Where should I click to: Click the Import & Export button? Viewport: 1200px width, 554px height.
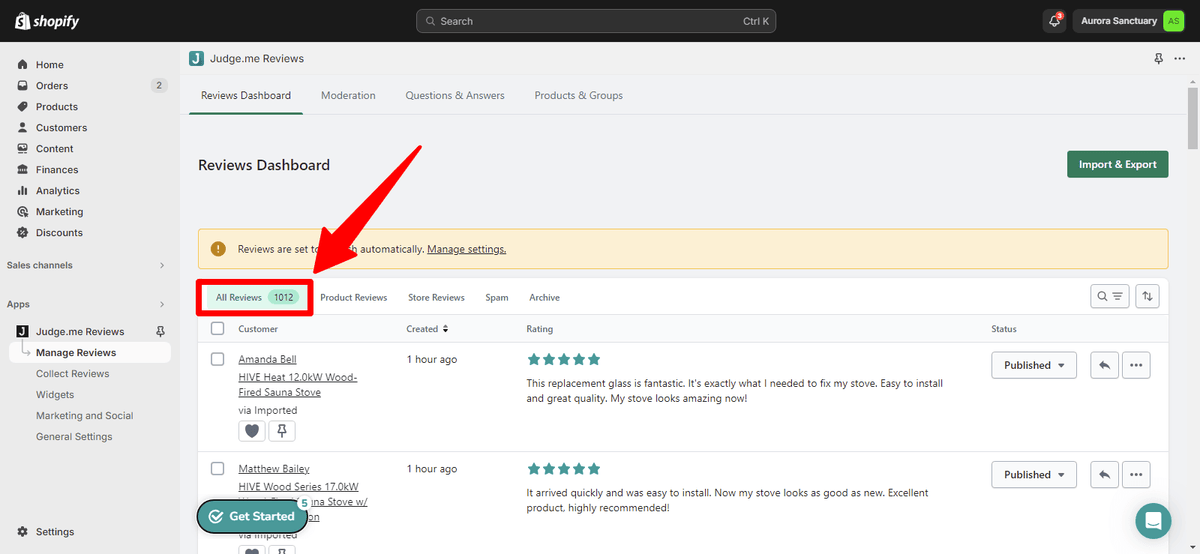point(1117,165)
